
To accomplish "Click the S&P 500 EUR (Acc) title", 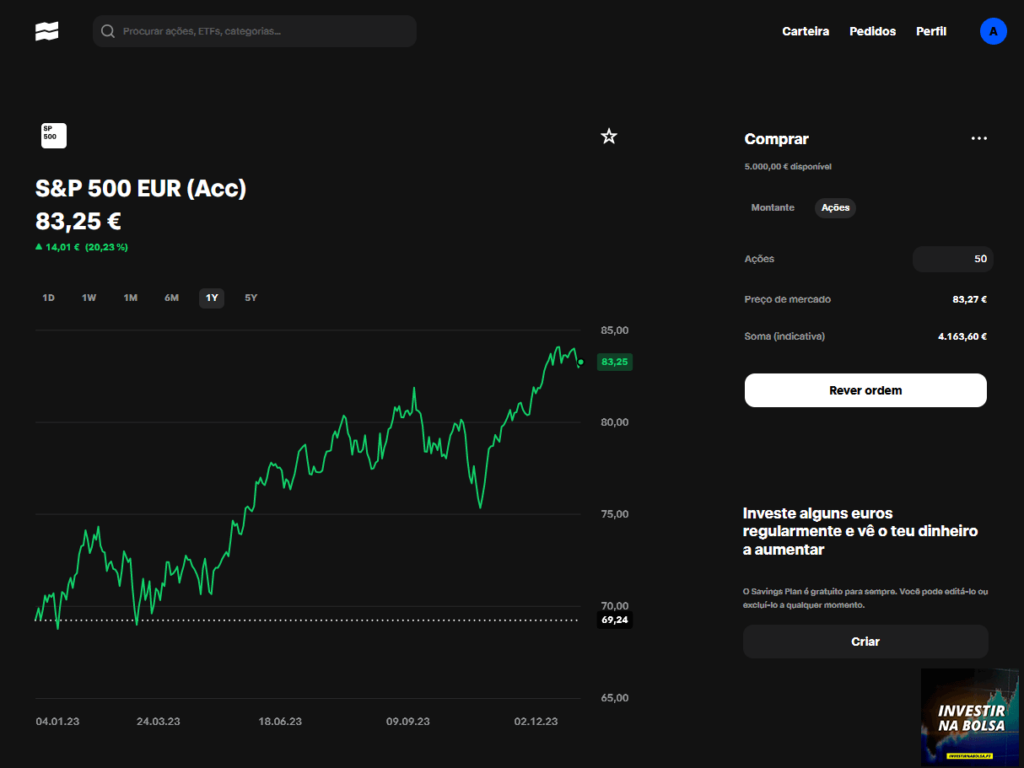I will [141, 188].
